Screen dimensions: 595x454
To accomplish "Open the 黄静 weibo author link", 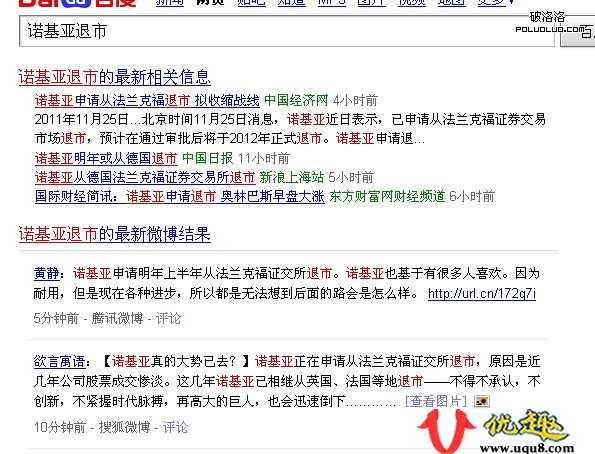I will 46,273.
